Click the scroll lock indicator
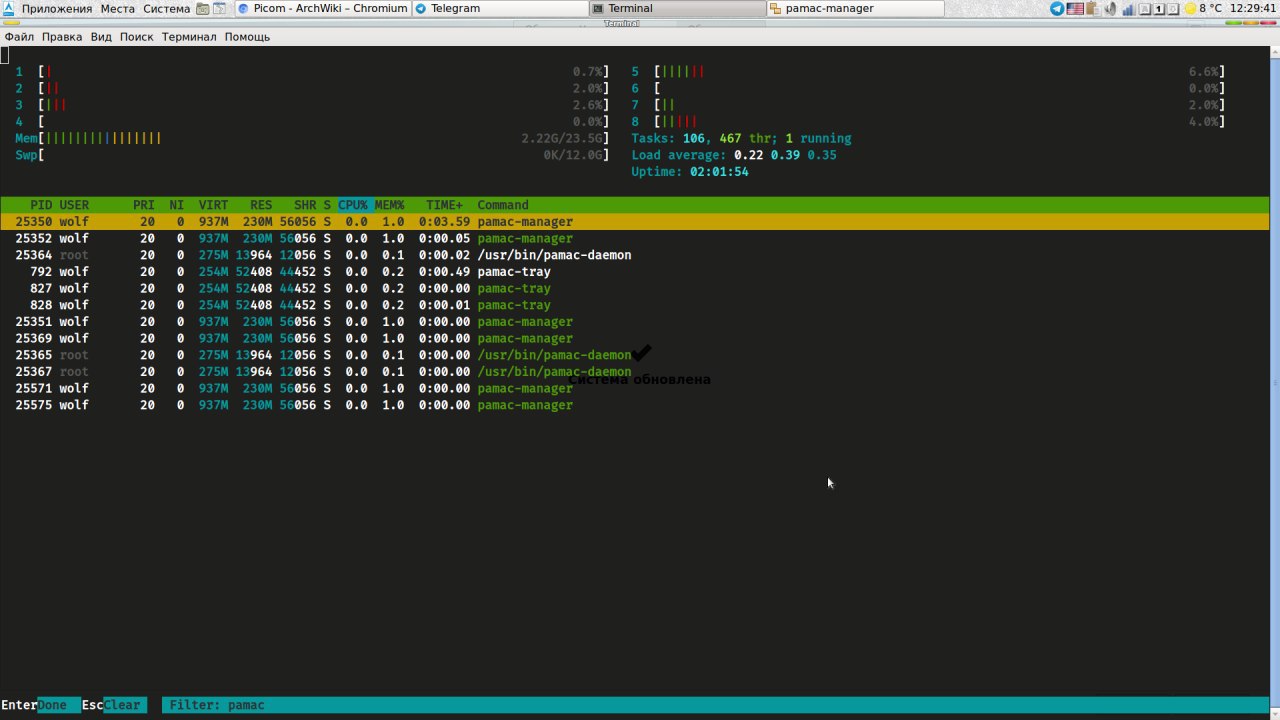 [x=1173, y=8]
